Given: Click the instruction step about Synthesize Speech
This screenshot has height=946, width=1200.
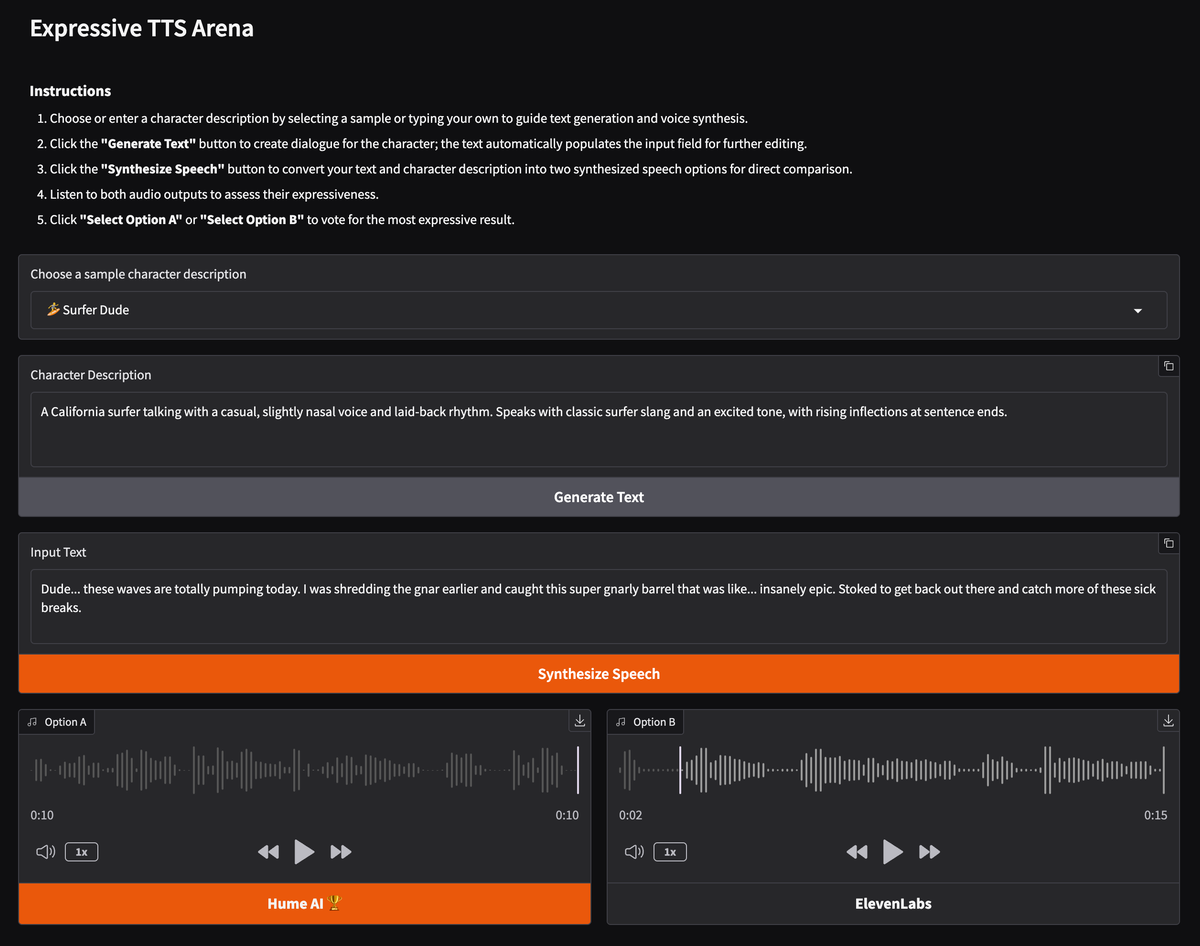Looking at the screenshot, I should point(451,169).
